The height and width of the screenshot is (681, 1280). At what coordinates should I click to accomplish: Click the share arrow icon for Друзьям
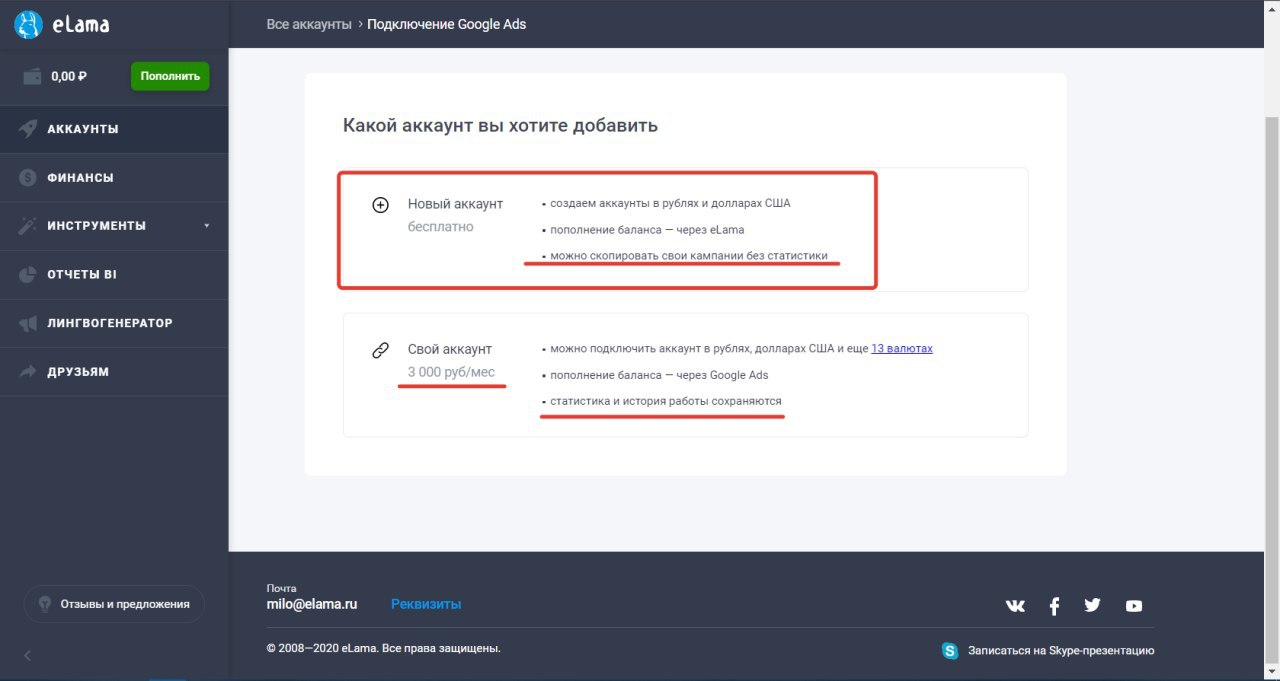click(x=28, y=372)
